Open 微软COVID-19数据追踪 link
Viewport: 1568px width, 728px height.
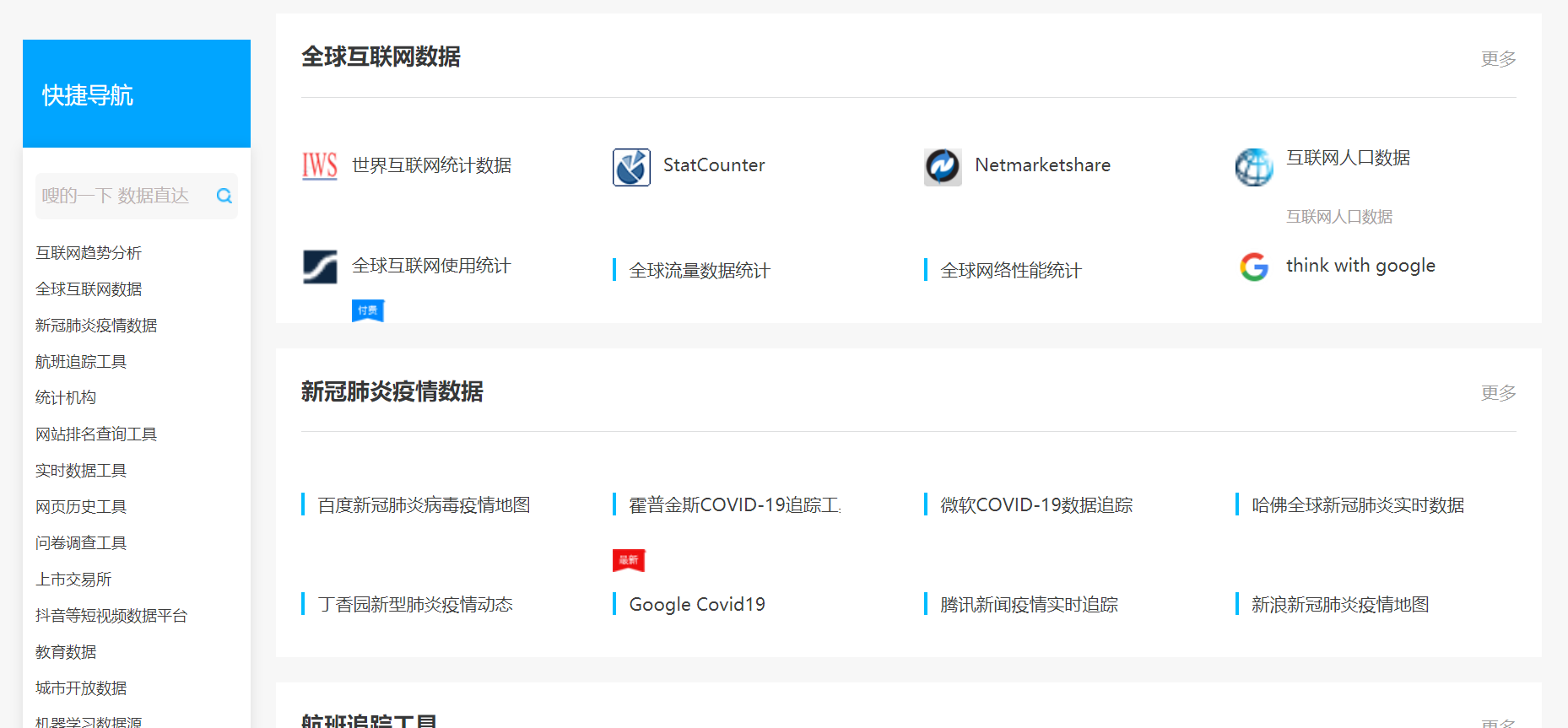[1037, 505]
